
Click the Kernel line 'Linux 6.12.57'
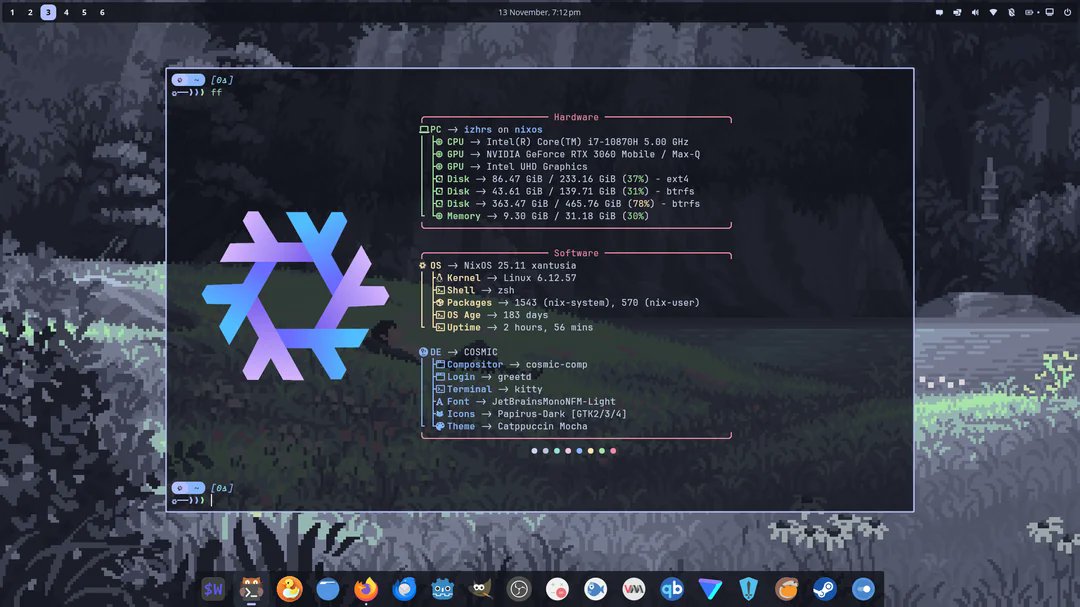(505, 278)
